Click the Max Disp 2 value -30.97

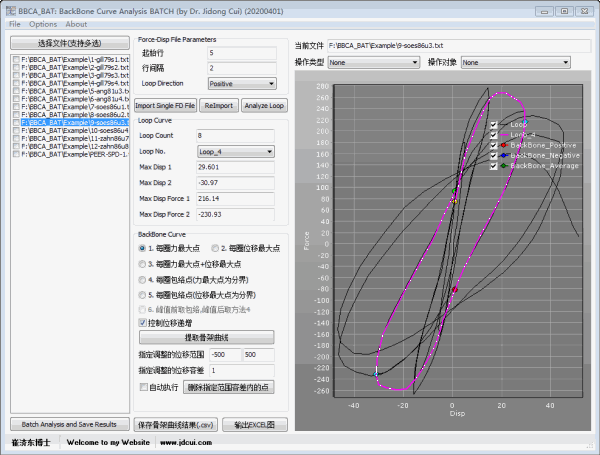click(235, 183)
